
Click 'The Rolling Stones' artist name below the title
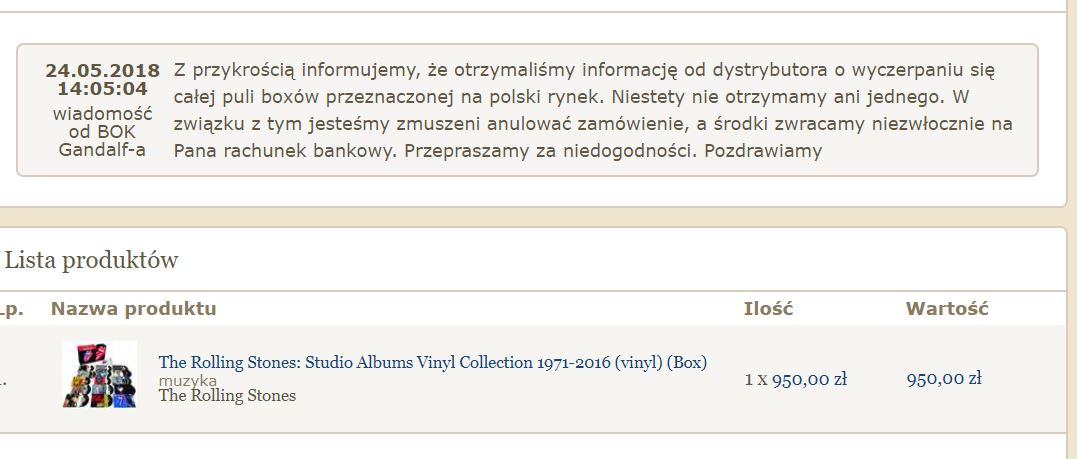click(227, 395)
